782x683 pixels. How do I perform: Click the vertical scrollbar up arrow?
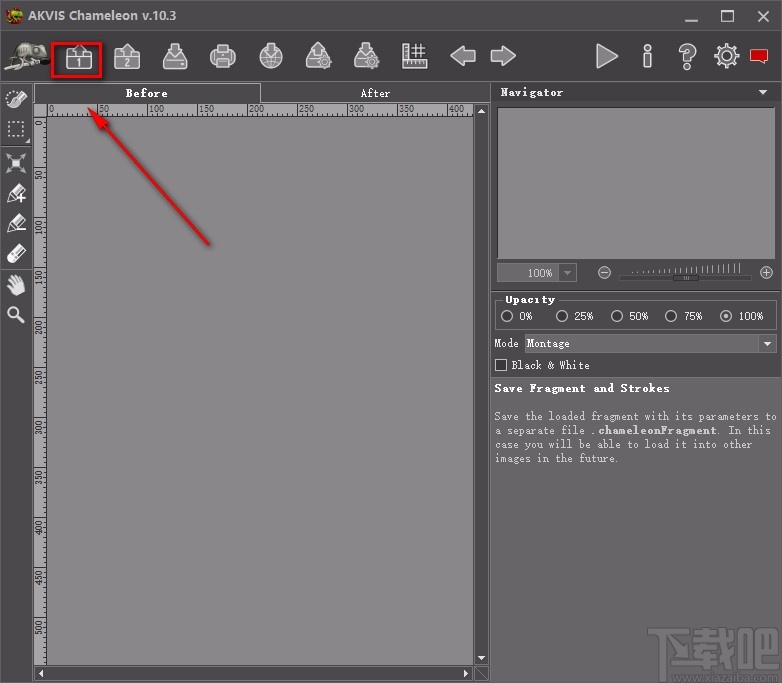tap(481, 111)
